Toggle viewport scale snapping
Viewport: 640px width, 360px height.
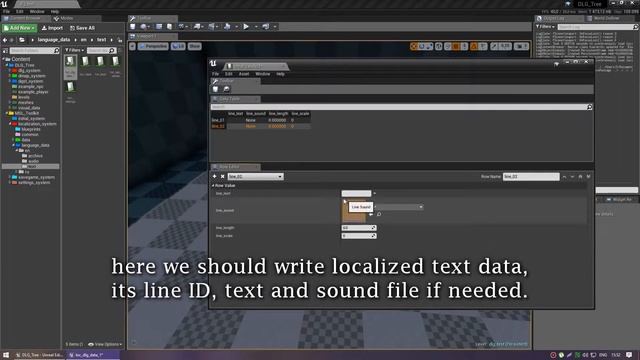tap(494, 47)
